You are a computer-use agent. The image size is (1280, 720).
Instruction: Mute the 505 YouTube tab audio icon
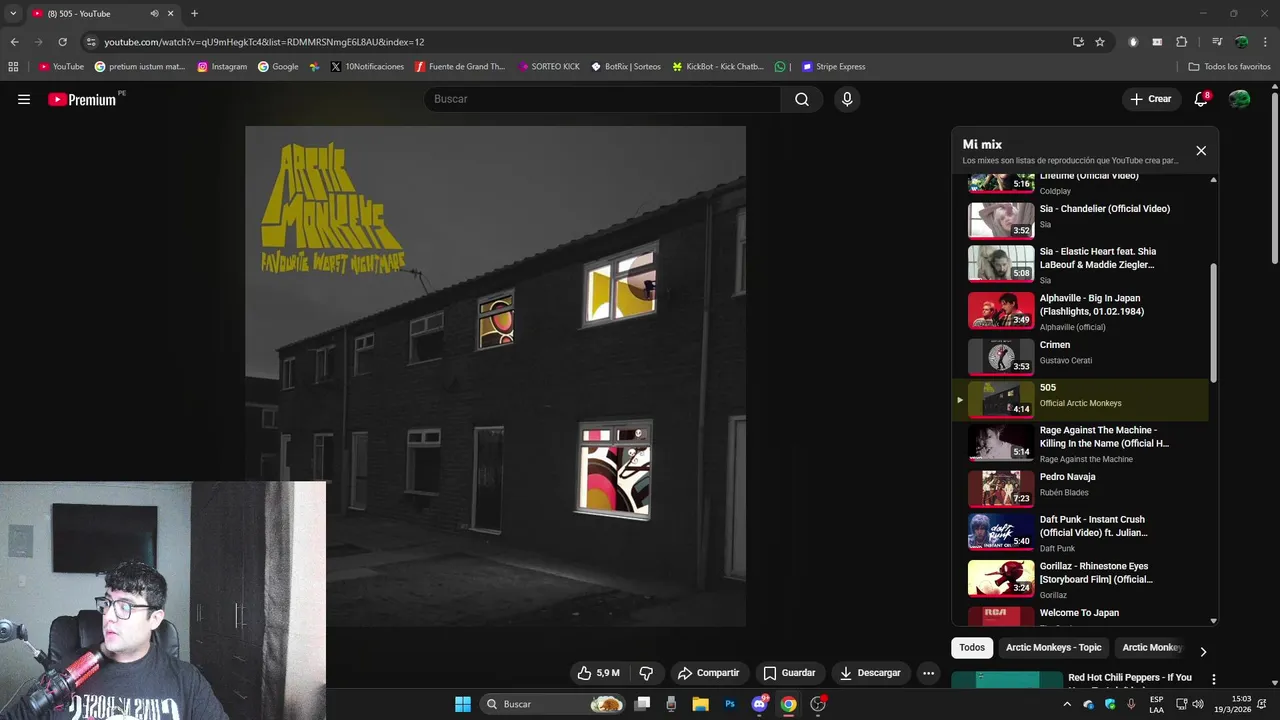154,14
